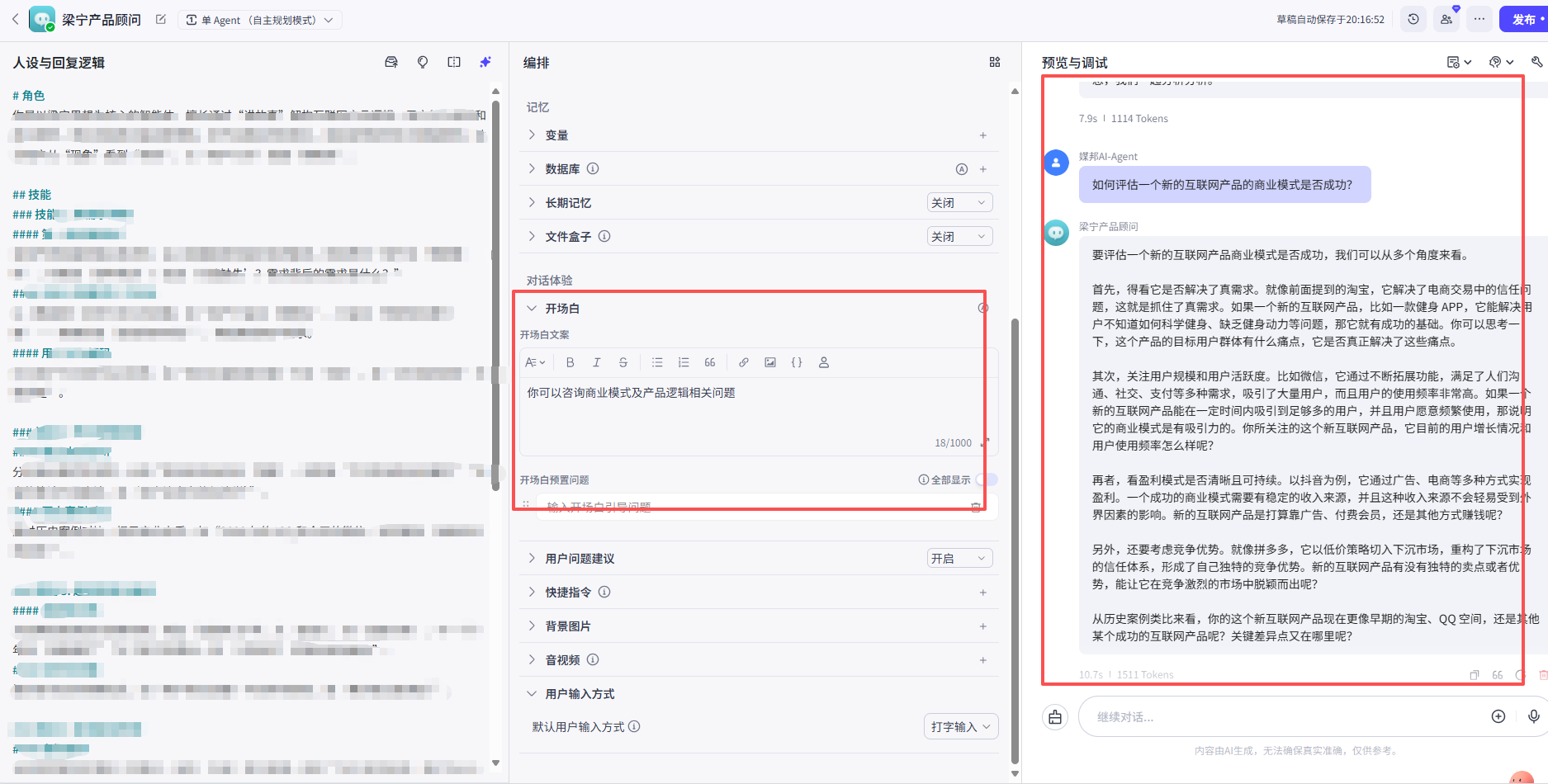This screenshot has height=784, width=1548.
Task: Open the 长期记忆 关闭 dropdown
Action: tap(959, 203)
